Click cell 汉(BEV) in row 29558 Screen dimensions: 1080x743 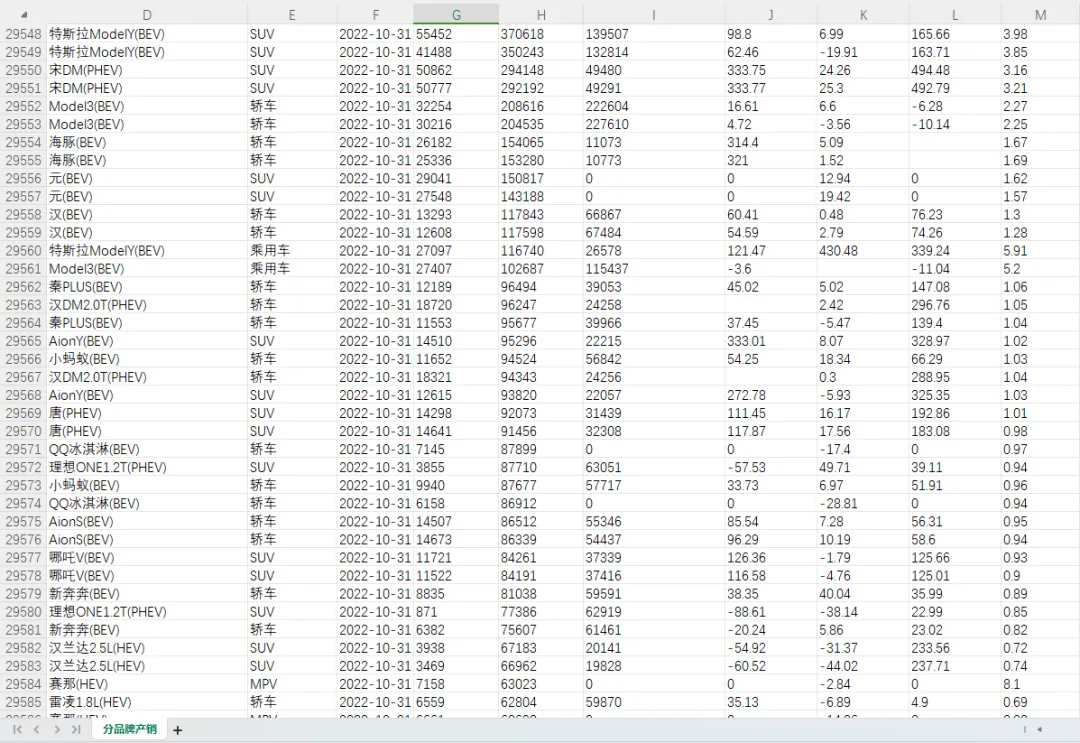[147, 214]
